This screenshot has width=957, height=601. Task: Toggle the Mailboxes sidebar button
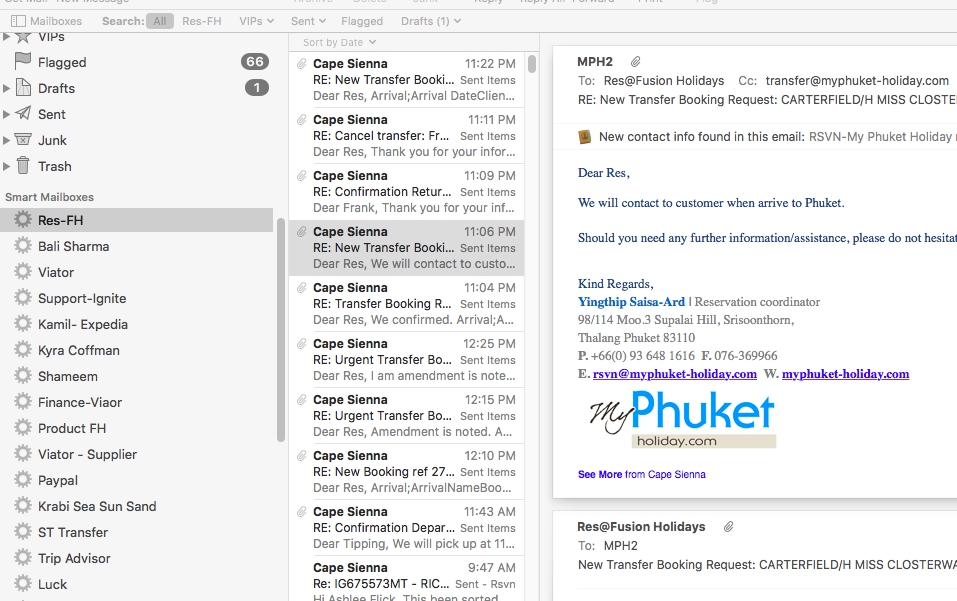click(46, 21)
